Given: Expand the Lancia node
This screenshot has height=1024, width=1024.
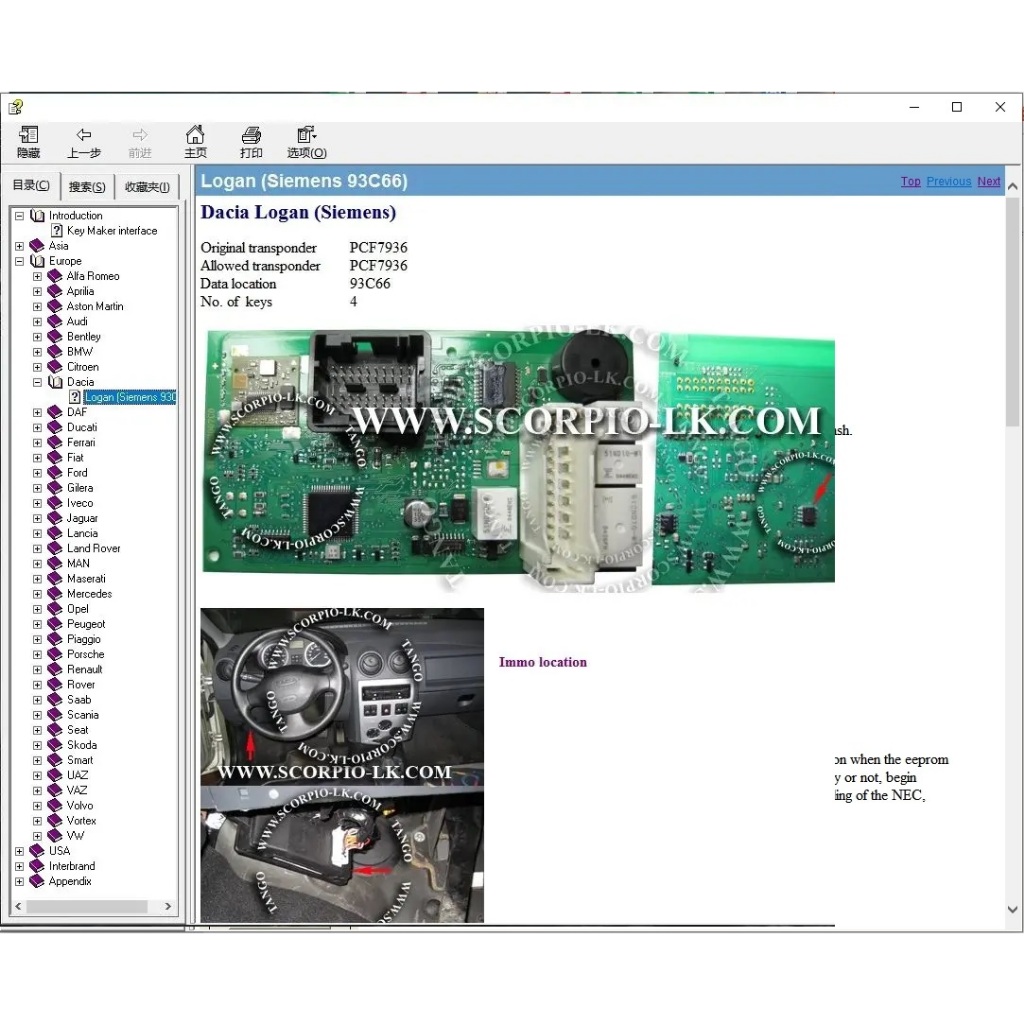Looking at the screenshot, I should [37, 534].
